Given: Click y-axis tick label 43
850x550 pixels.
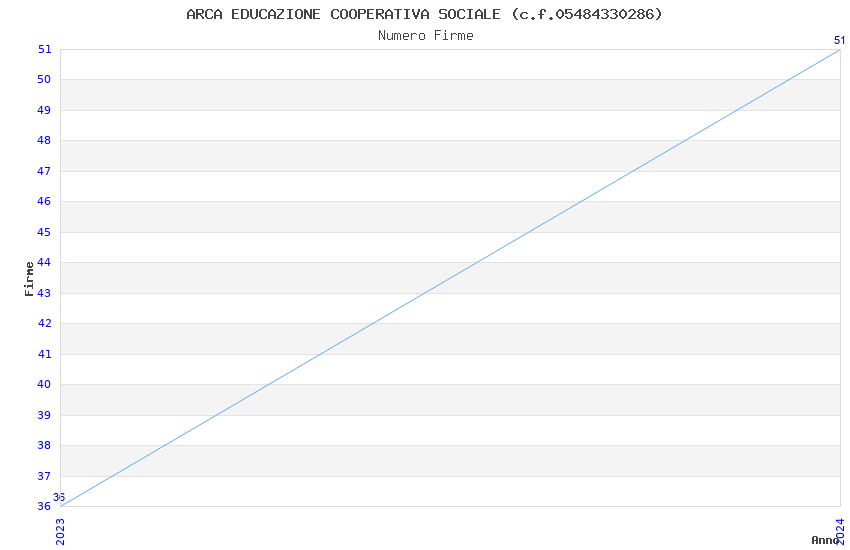Looking at the screenshot, I should click(44, 293).
